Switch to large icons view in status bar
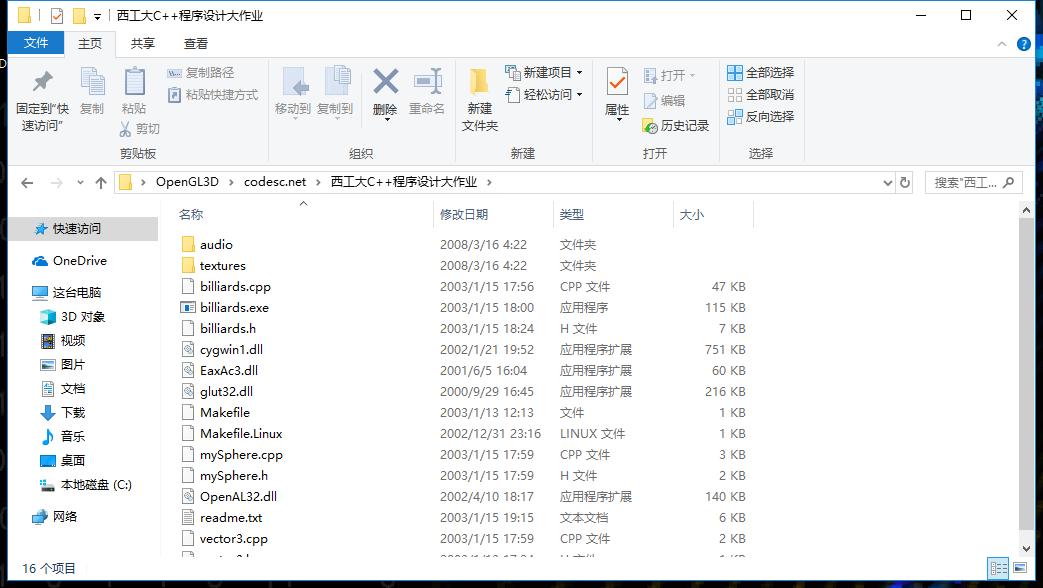 [1019, 568]
